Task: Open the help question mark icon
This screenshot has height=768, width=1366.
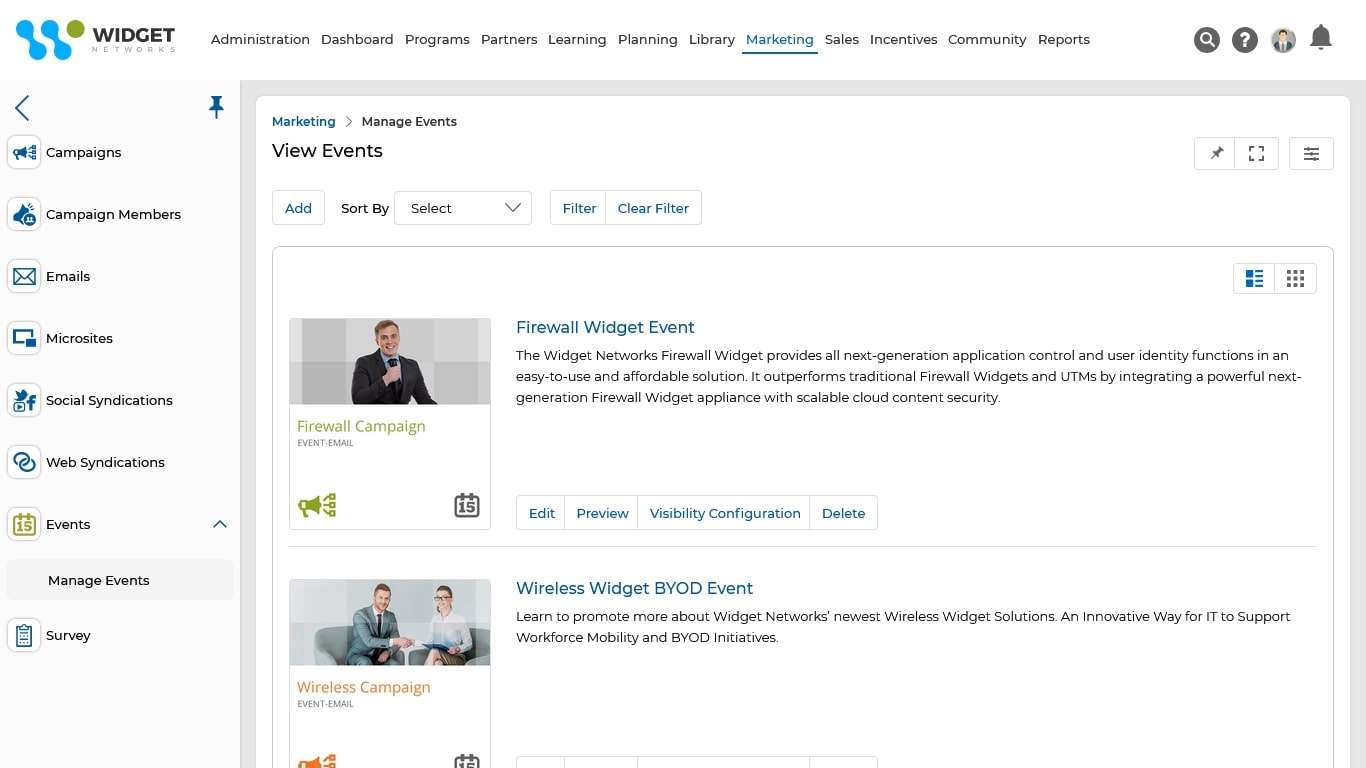Action: click(1244, 40)
